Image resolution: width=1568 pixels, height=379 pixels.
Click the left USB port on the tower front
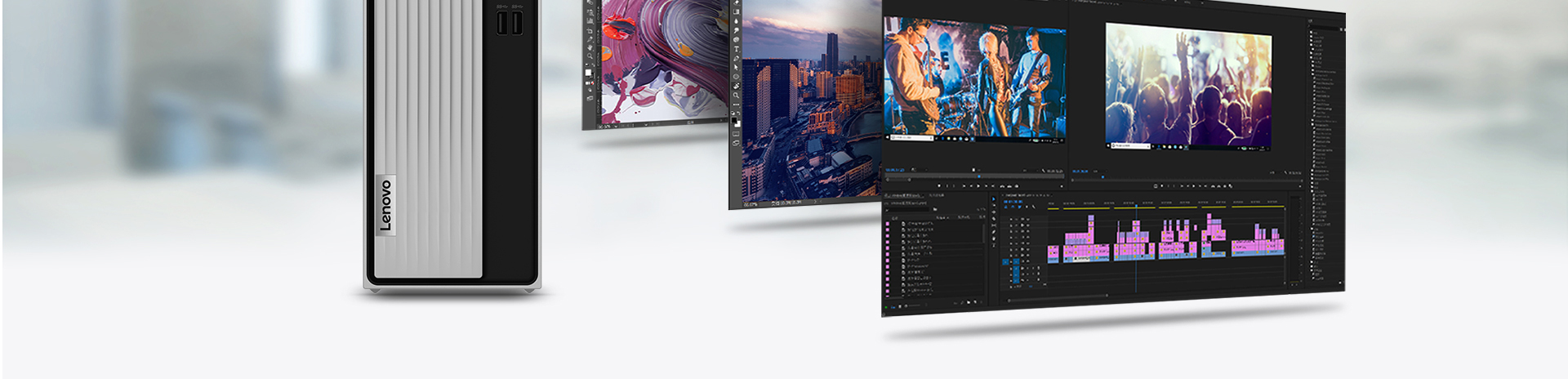pyautogui.click(x=502, y=24)
